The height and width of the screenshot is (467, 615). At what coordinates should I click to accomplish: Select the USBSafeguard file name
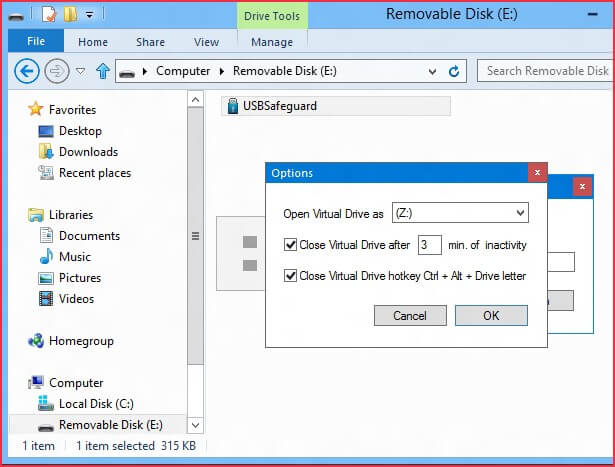click(x=280, y=106)
